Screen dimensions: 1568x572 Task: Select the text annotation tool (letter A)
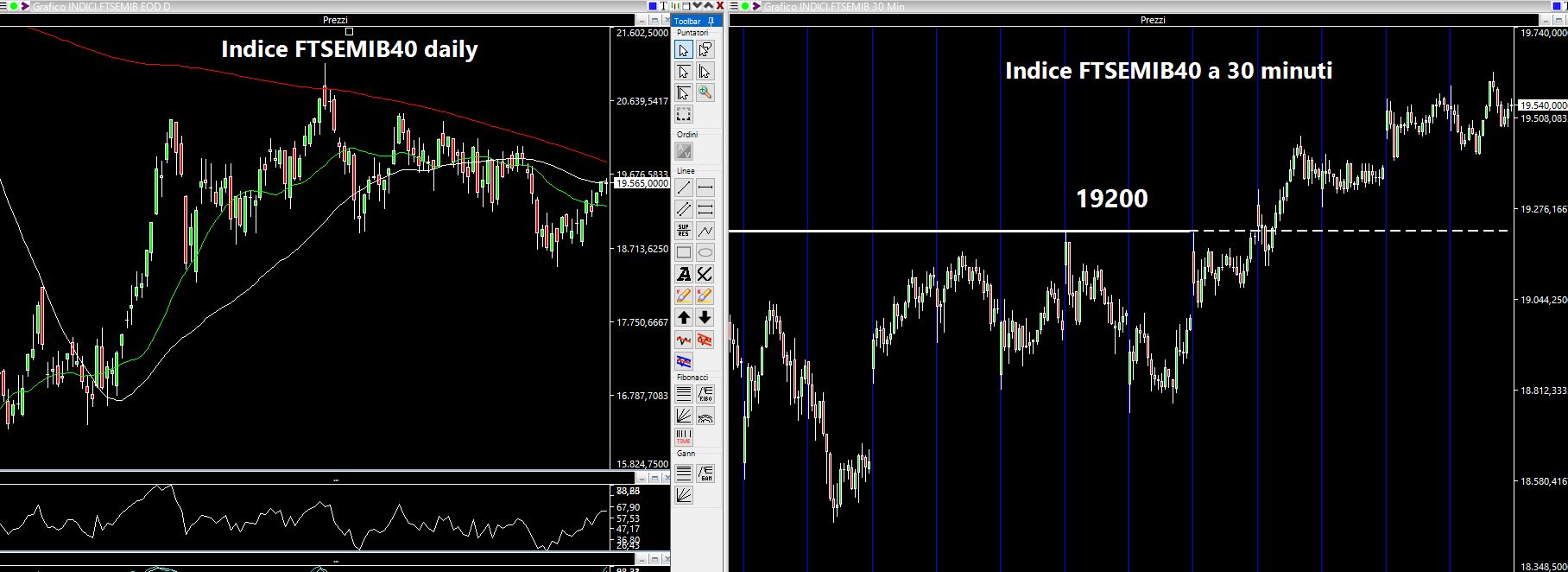683,274
